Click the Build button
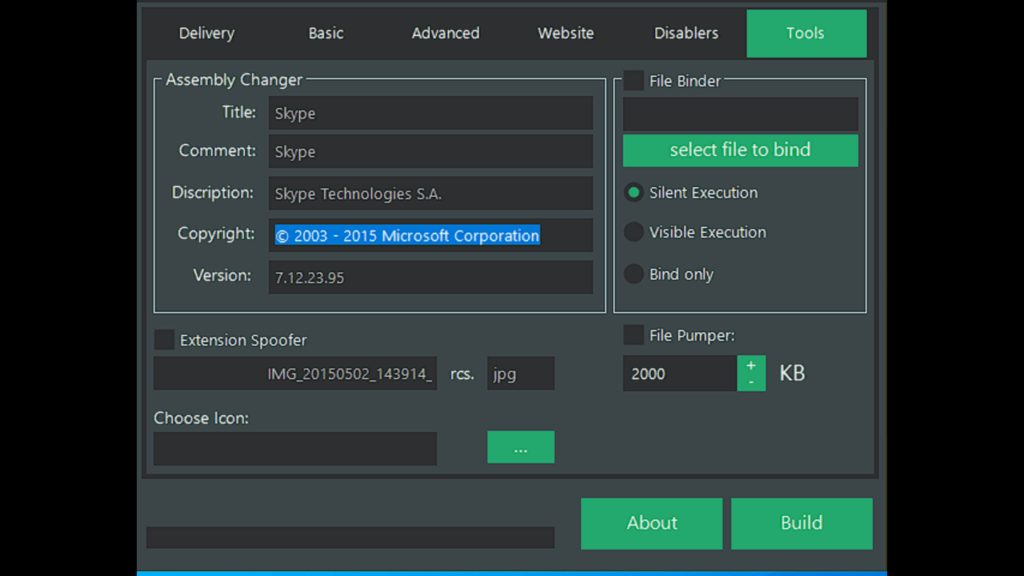Image resolution: width=1024 pixels, height=576 pixels. coord(801,523)
